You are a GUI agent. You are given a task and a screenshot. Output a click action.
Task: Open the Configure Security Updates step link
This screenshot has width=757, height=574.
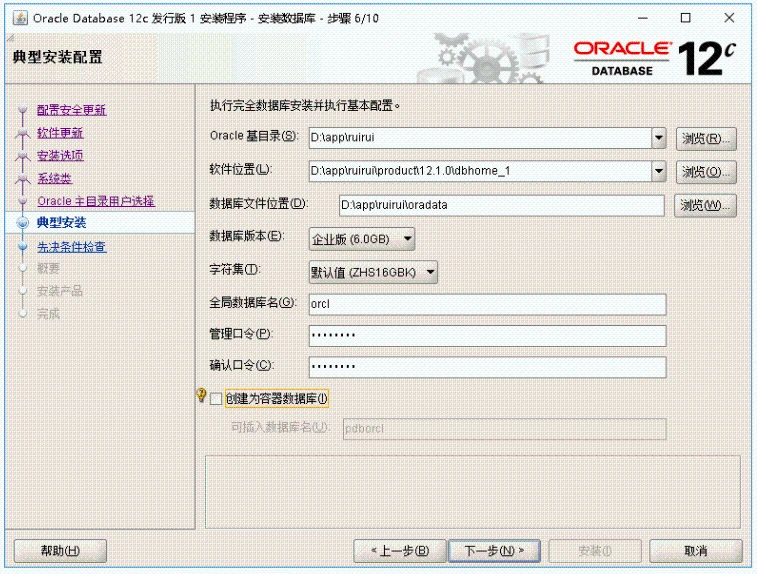coord(71,110)
